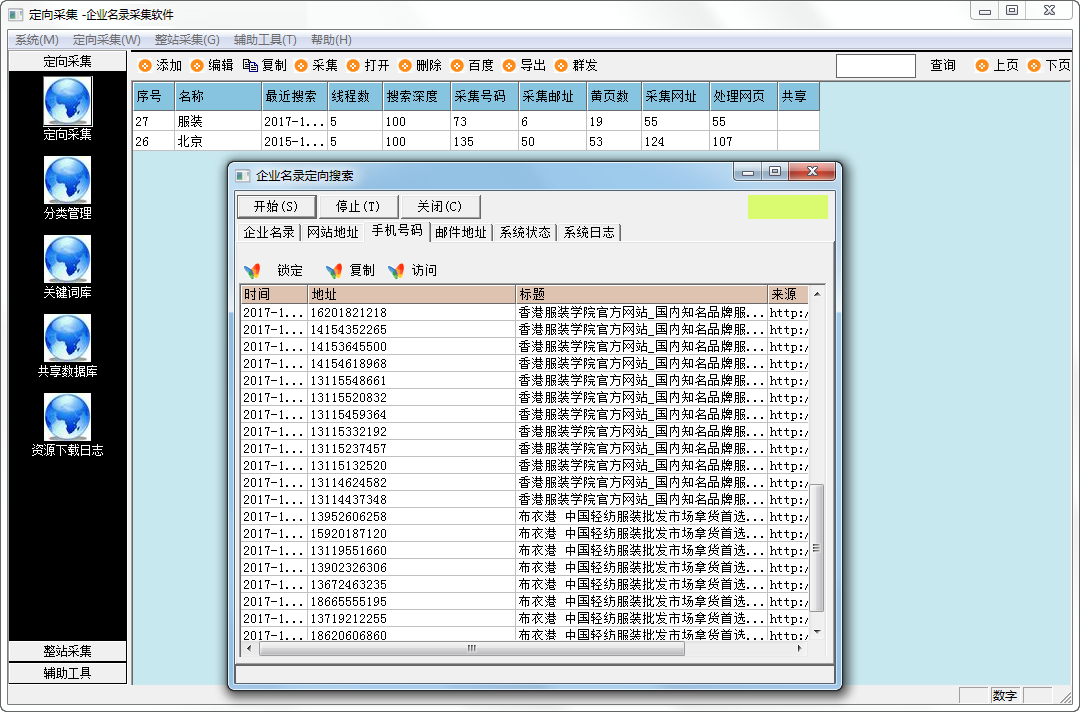The width and height of the screenshot is (1080, 712).
Task: Minimize the main 定向采集 window
Action: coord(985,10)
